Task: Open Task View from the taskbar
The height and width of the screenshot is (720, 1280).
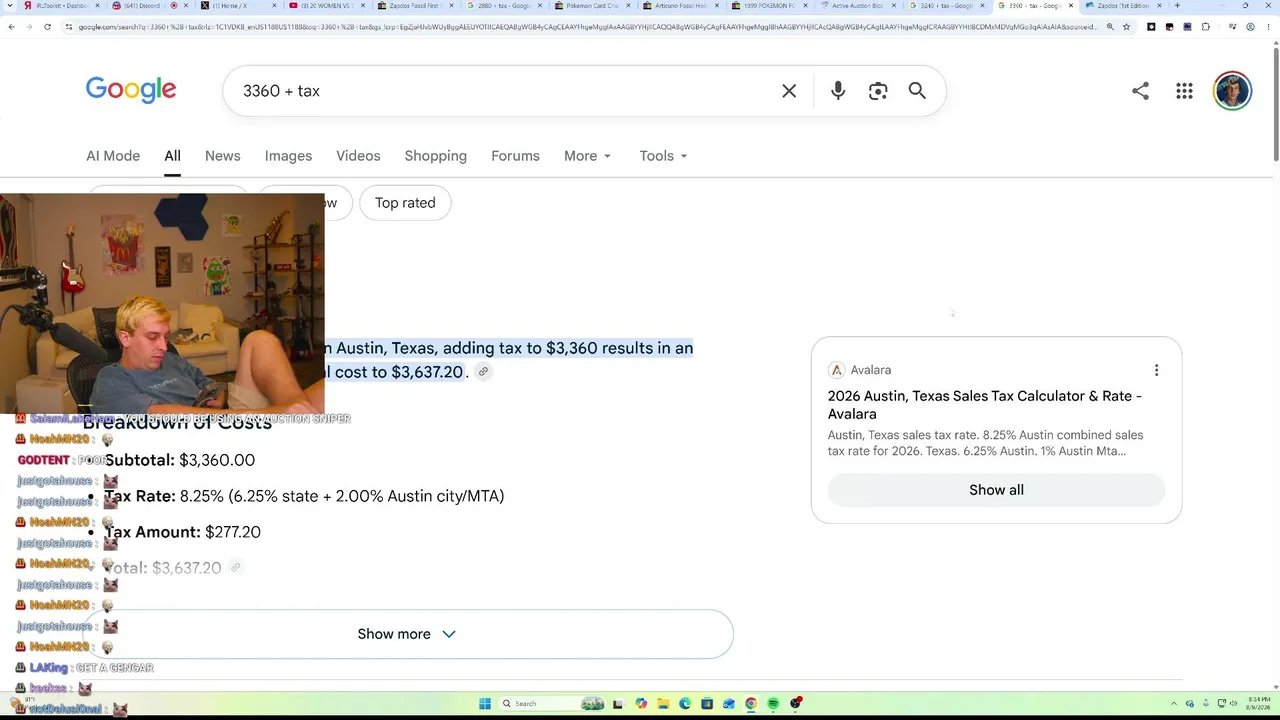Action: 619,703
